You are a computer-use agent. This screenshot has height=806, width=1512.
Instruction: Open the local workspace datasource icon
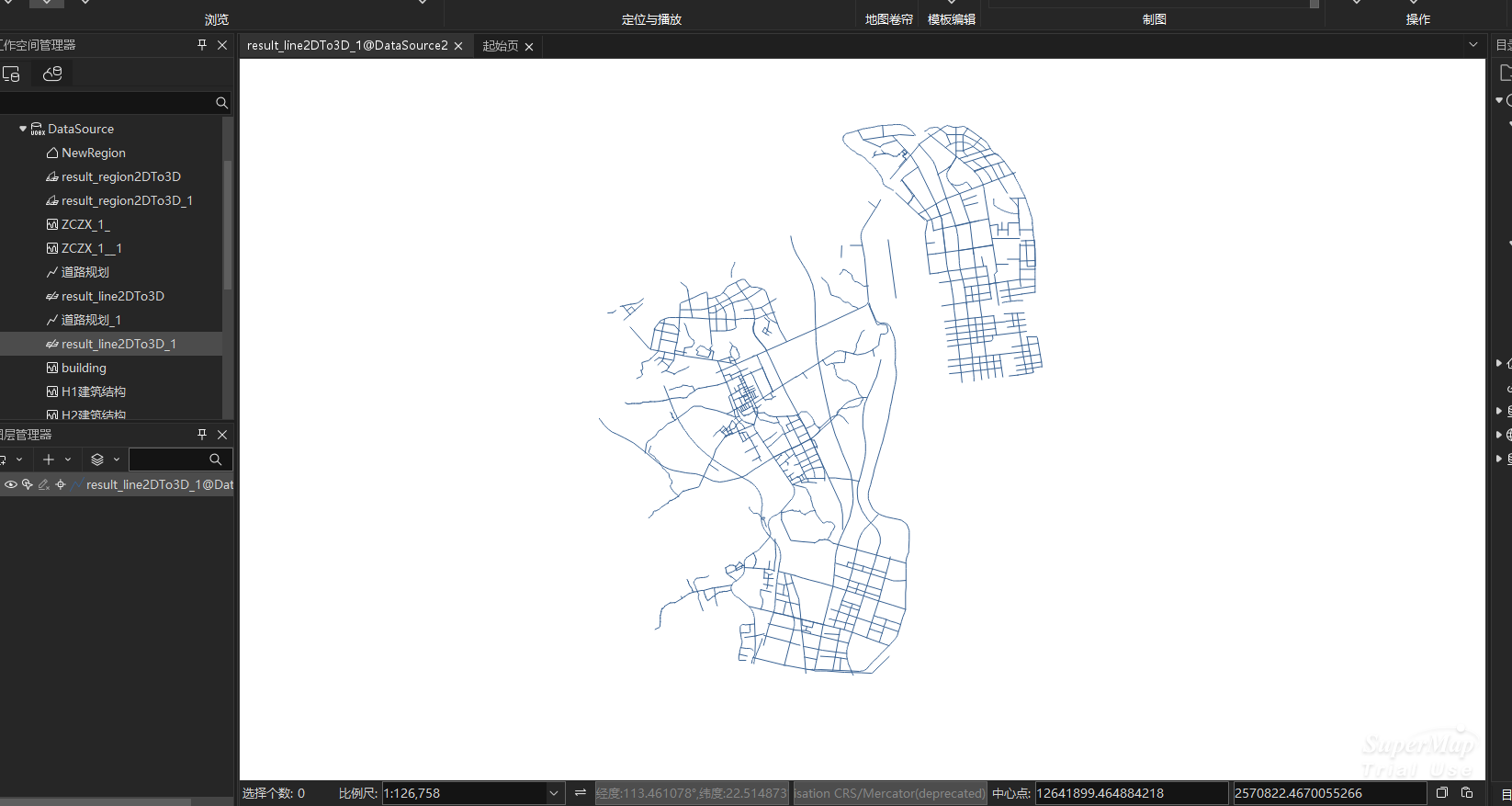click(x=11, y=74)
